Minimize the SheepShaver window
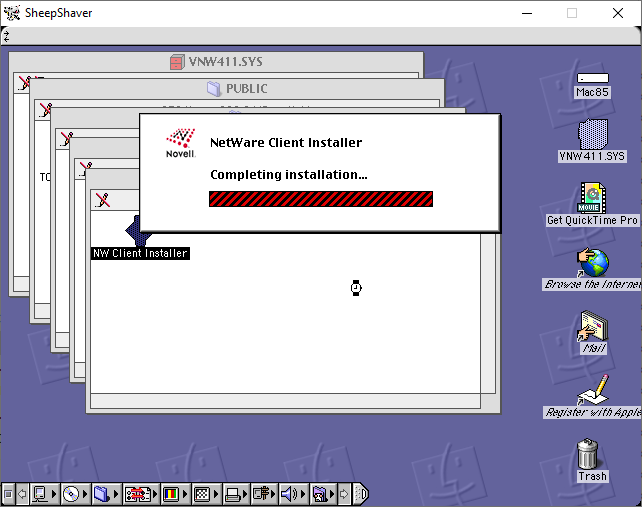Image resolution: width=642 pixels, height=507 pixels. tap(527, 13)
